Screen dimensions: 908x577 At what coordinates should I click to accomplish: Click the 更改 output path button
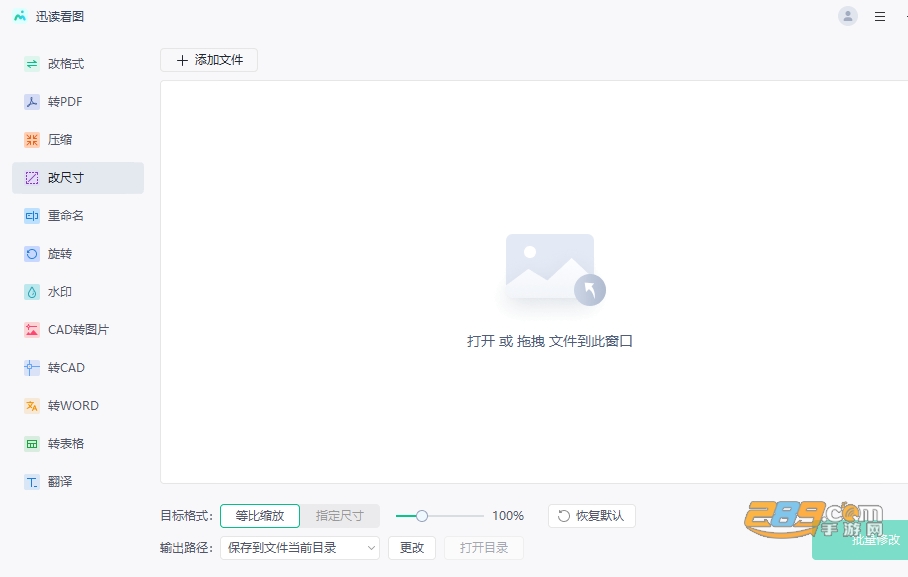pyautogui.click(x=412, y=548)
